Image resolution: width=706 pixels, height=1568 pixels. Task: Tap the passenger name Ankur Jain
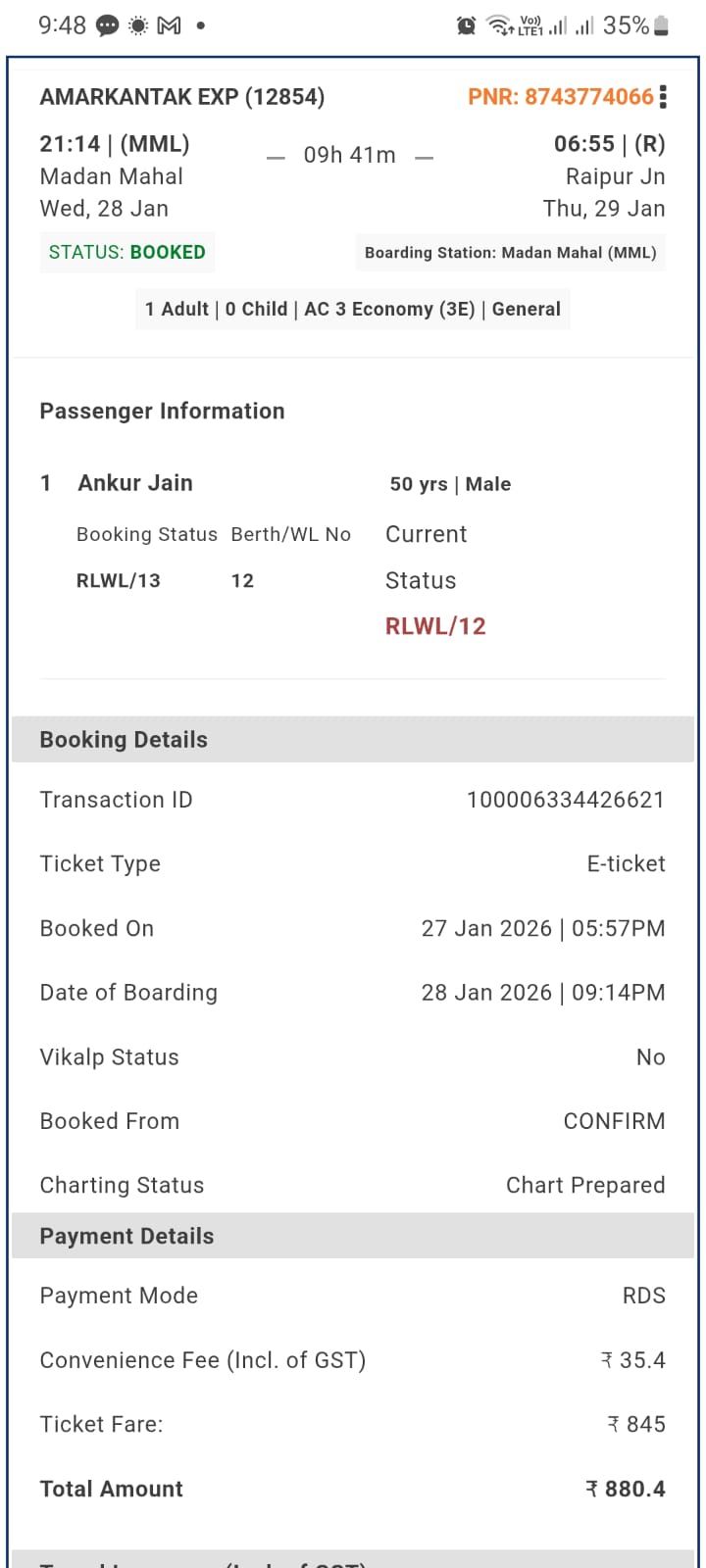coord(135,483)
